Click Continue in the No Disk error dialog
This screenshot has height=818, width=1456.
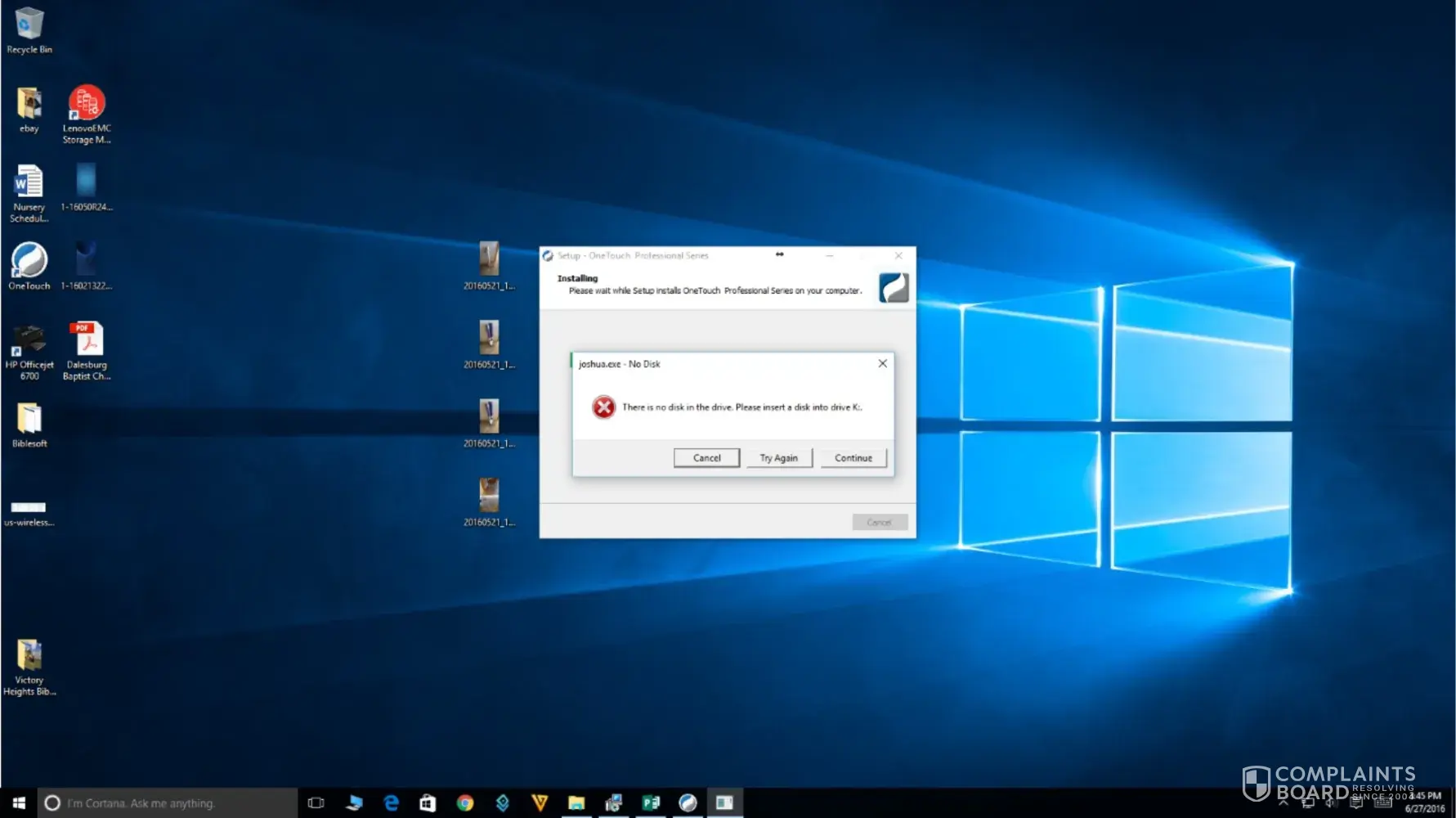(x=853, y=458)
